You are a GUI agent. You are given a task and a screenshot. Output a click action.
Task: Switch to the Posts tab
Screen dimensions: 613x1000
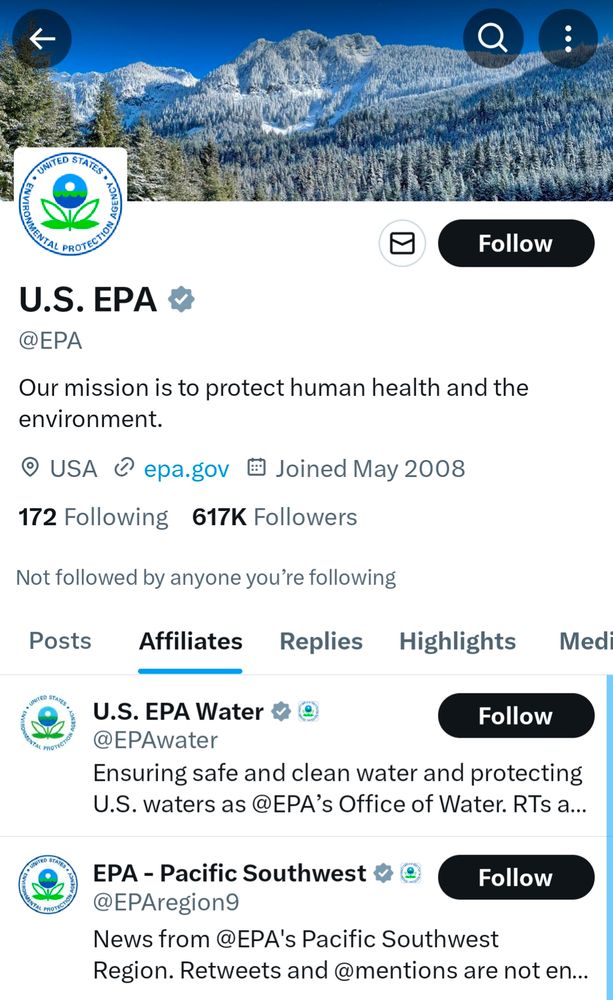[60, 641]
